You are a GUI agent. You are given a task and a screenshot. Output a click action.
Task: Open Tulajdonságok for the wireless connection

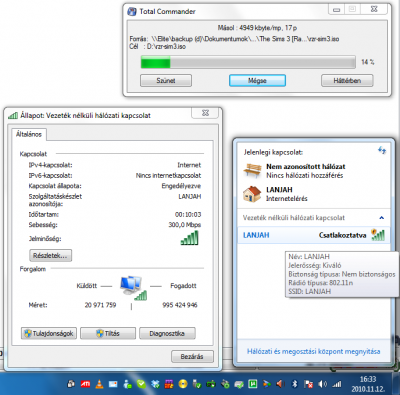click(49, 333)
